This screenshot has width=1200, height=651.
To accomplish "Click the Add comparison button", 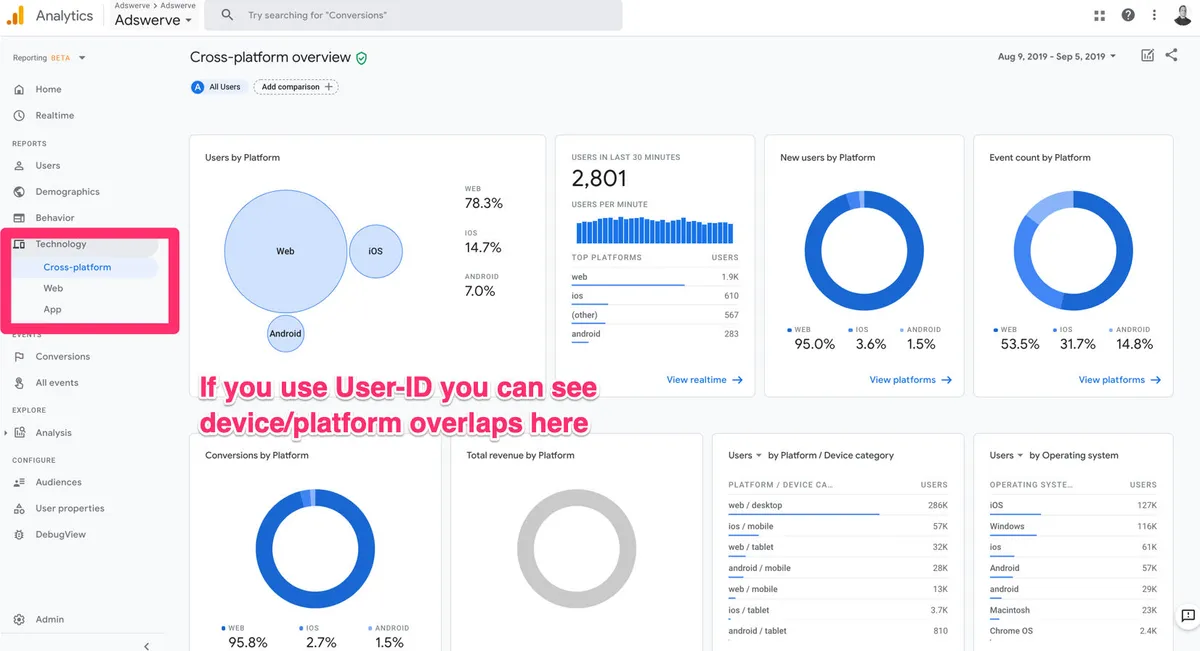I will [x=296, y=87].
